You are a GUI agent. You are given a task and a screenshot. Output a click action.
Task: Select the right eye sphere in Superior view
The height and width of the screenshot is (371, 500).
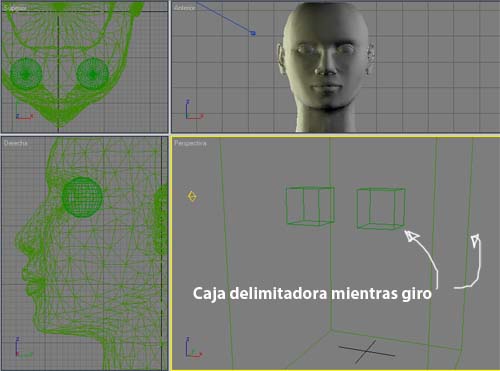(93, 74)
